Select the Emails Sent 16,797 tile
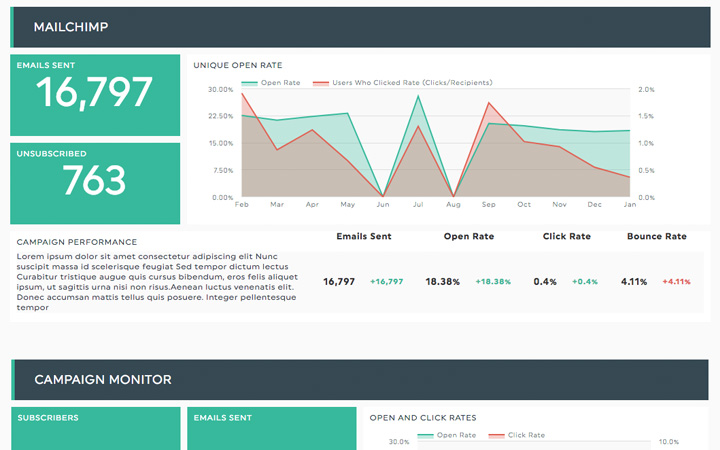 (95, 95)
